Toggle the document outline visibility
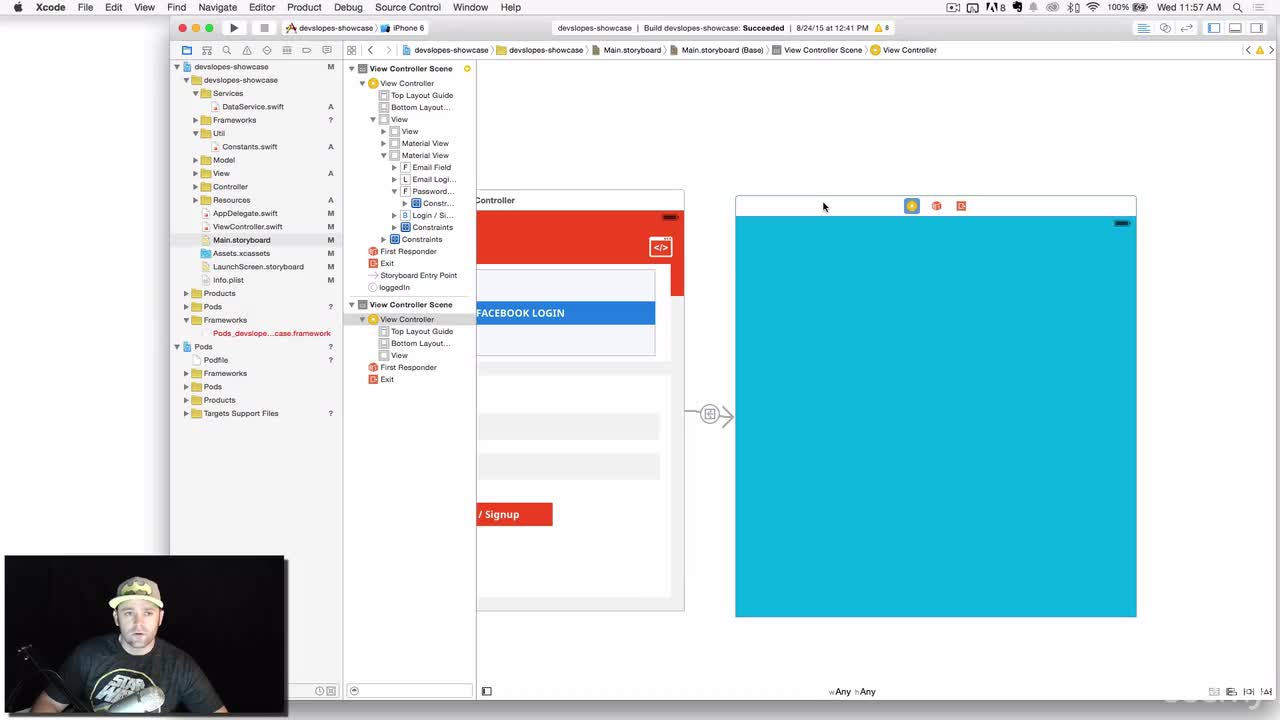This screenshot has width=1280, height=720. (487, 691)
